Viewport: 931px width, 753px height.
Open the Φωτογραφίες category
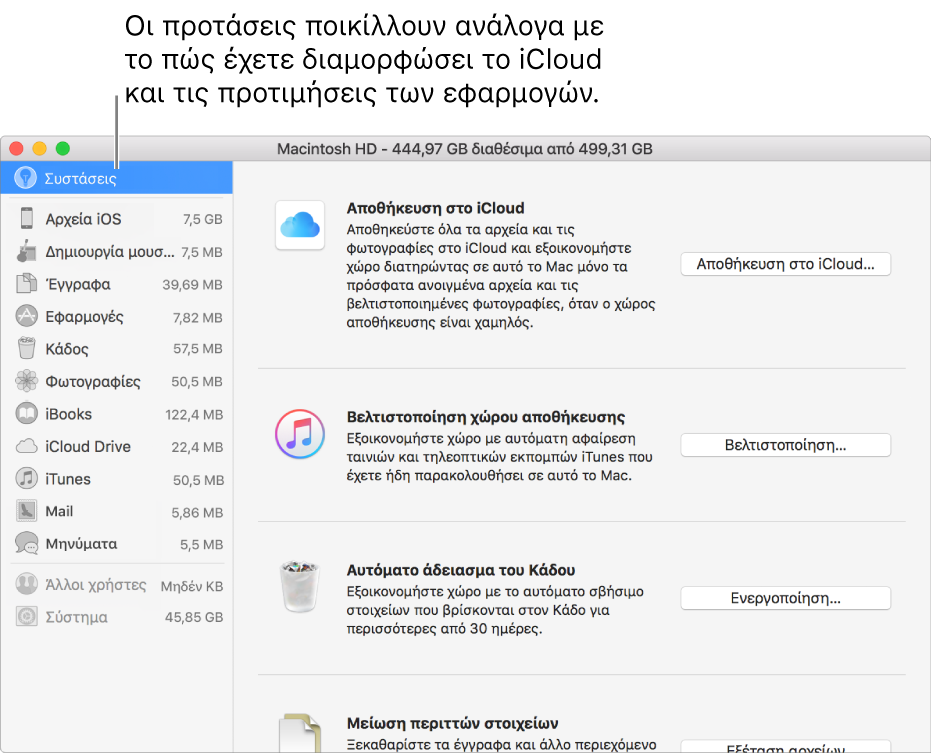click(x=116, y=381)
